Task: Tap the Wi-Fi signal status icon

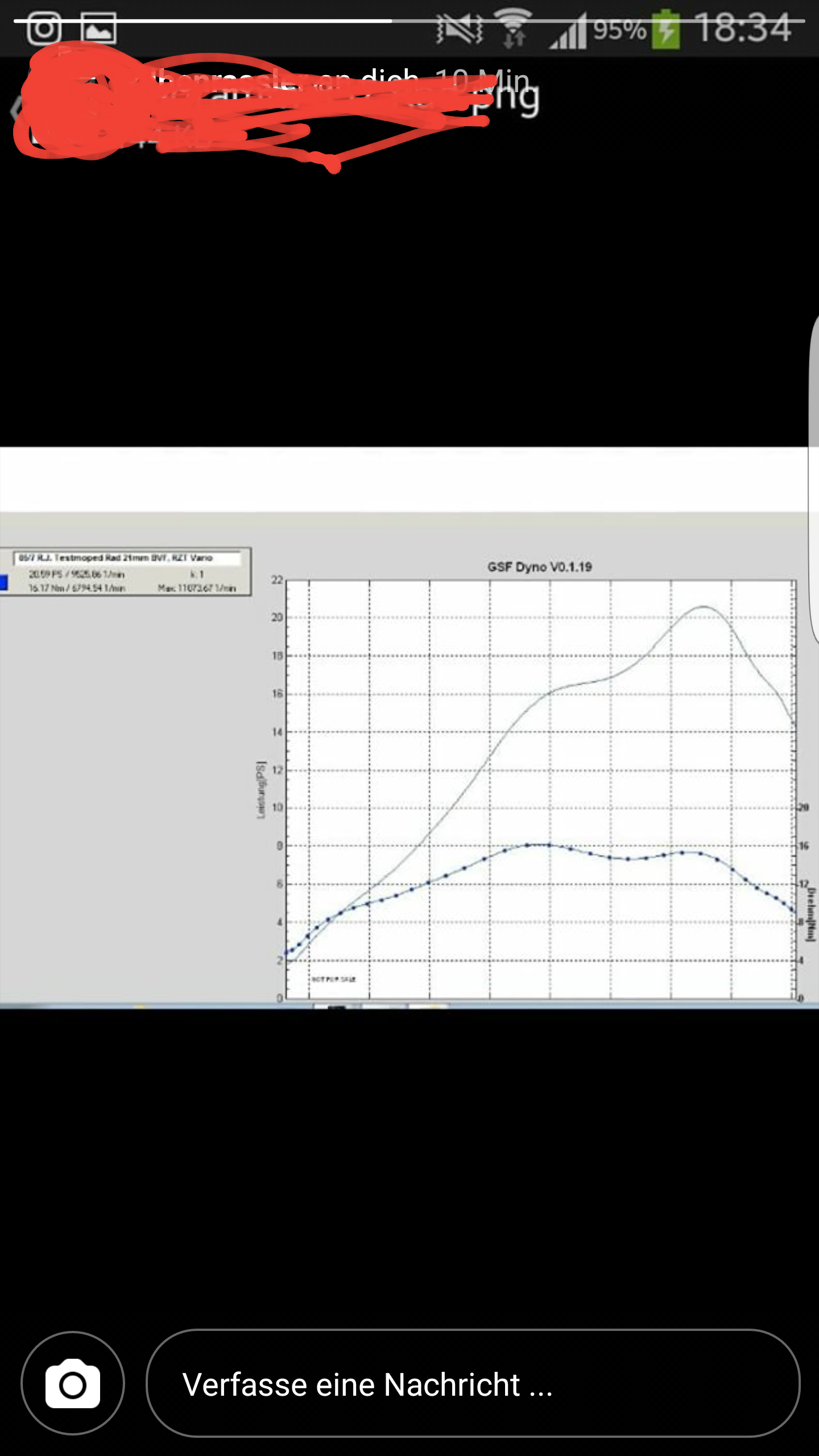Action: point(514,28)
